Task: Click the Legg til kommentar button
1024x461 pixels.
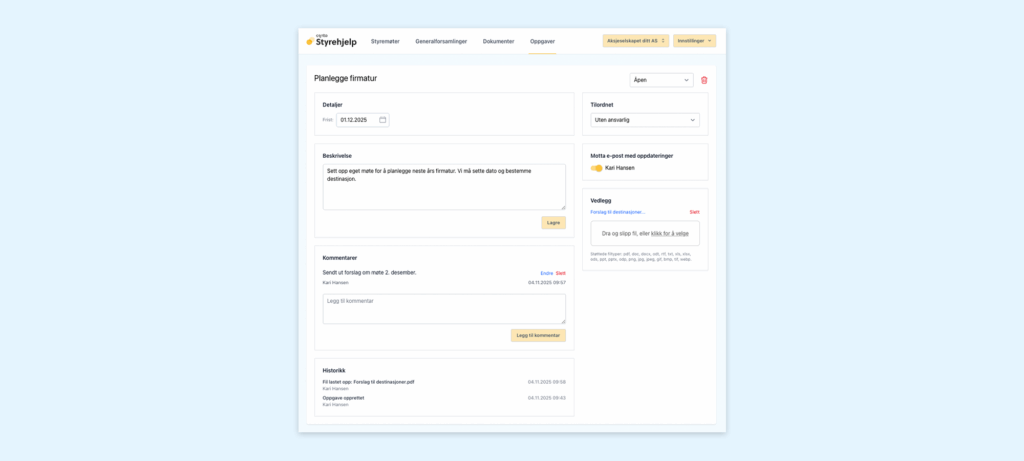Action: tap(538, 336)
